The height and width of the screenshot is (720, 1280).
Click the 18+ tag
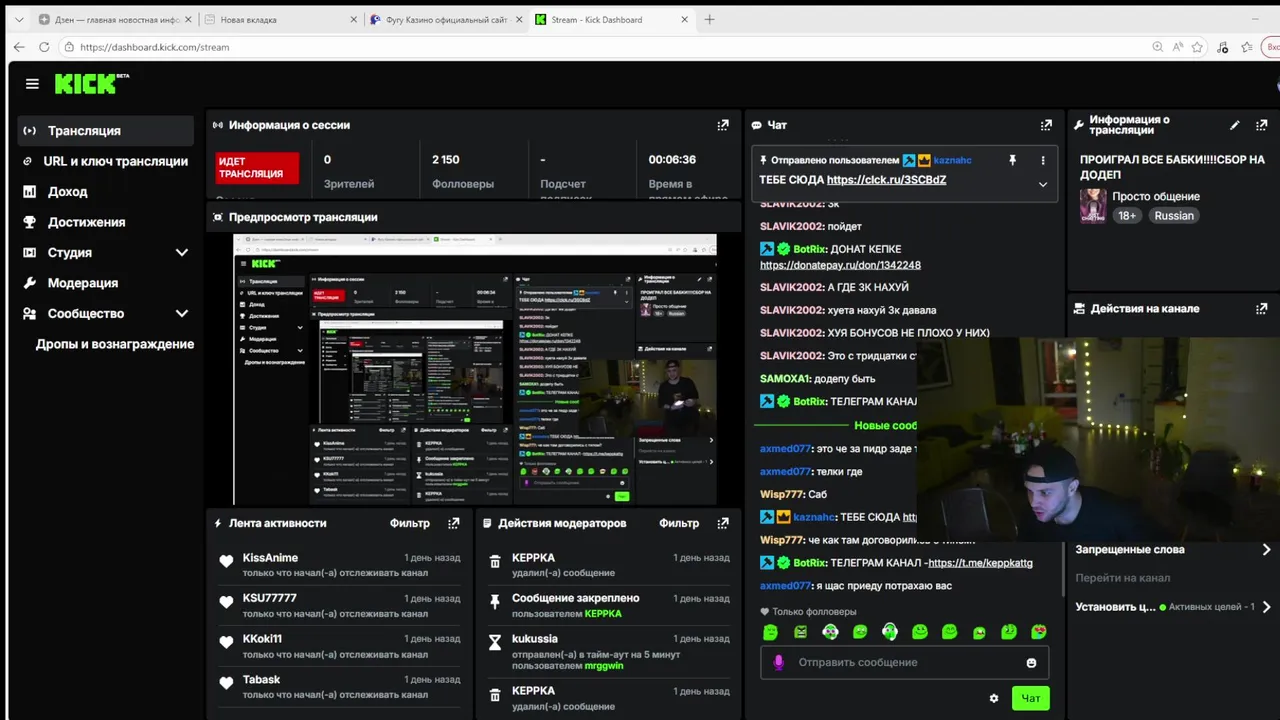[x=1127, y=216]
